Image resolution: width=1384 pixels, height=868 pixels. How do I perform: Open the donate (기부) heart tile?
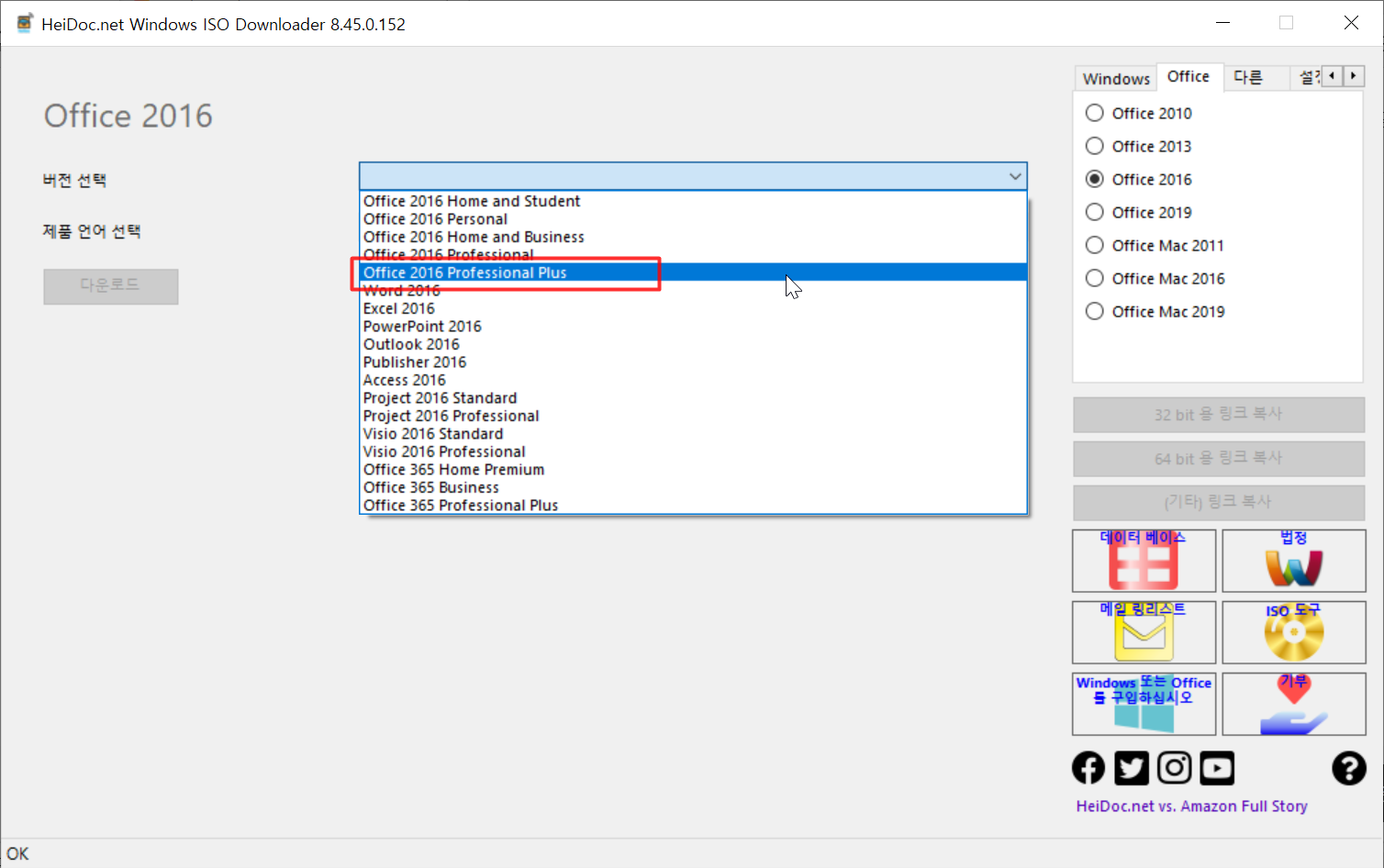coord(1294,704)
